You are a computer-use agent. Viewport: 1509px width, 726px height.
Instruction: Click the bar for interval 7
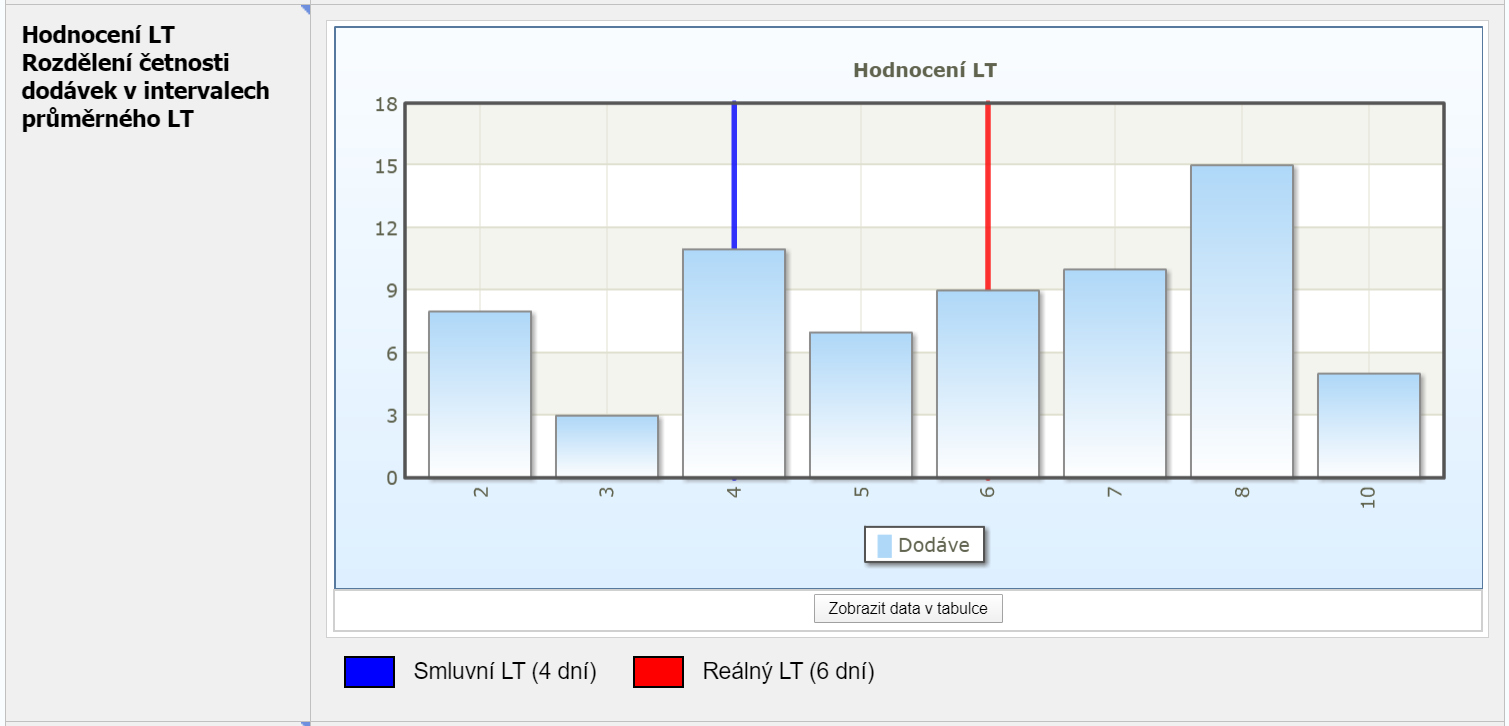(1114, 373)
